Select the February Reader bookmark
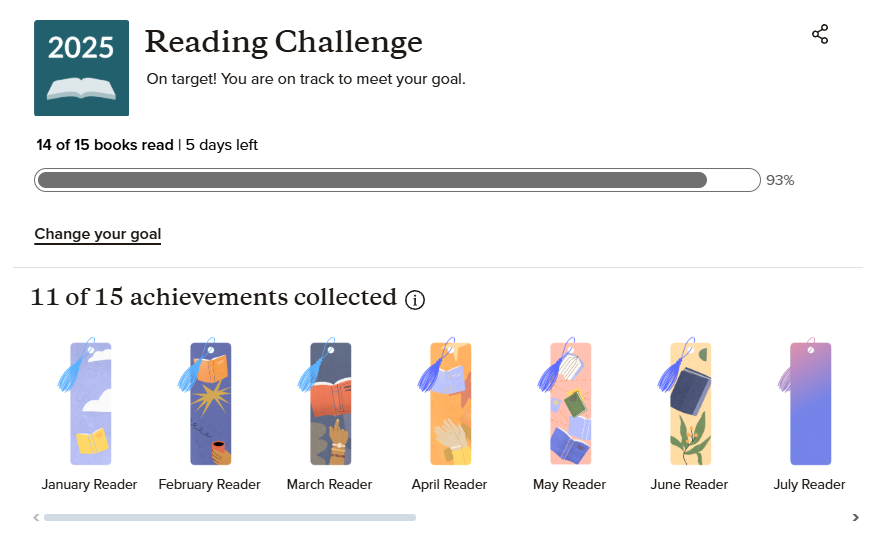 pos(210,403)
